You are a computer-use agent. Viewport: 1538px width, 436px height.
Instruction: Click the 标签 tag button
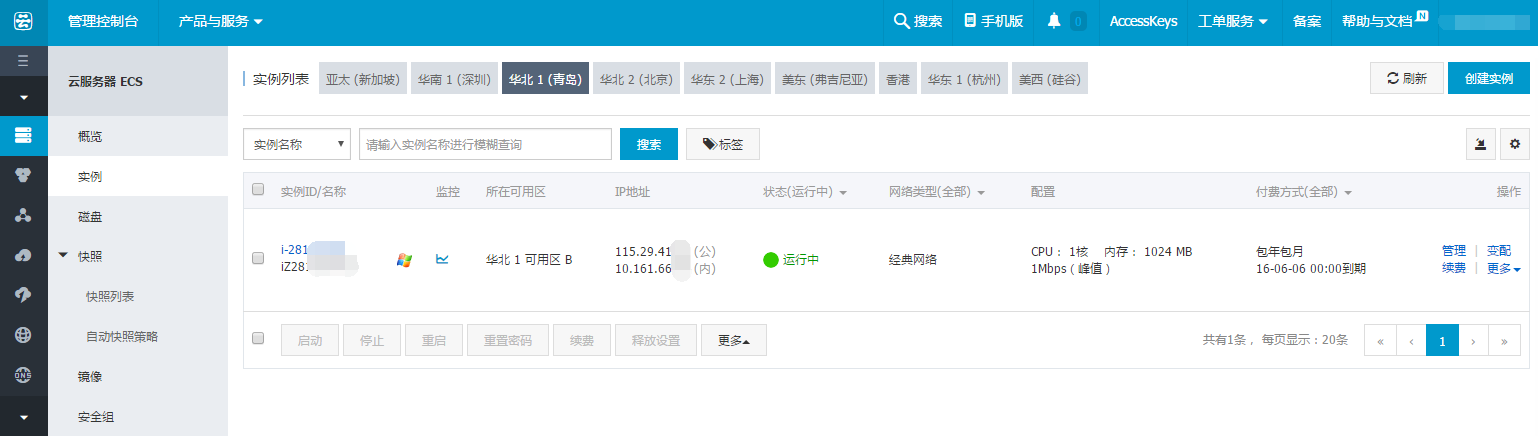pos(723,144)
